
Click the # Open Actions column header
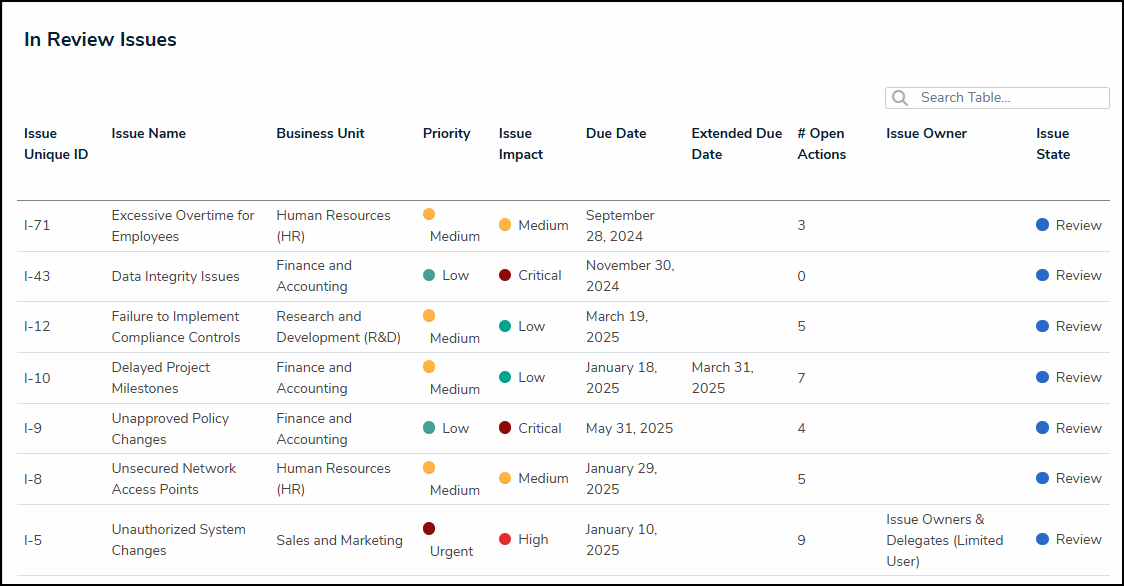pyautogui.click(x=821, y=144)
